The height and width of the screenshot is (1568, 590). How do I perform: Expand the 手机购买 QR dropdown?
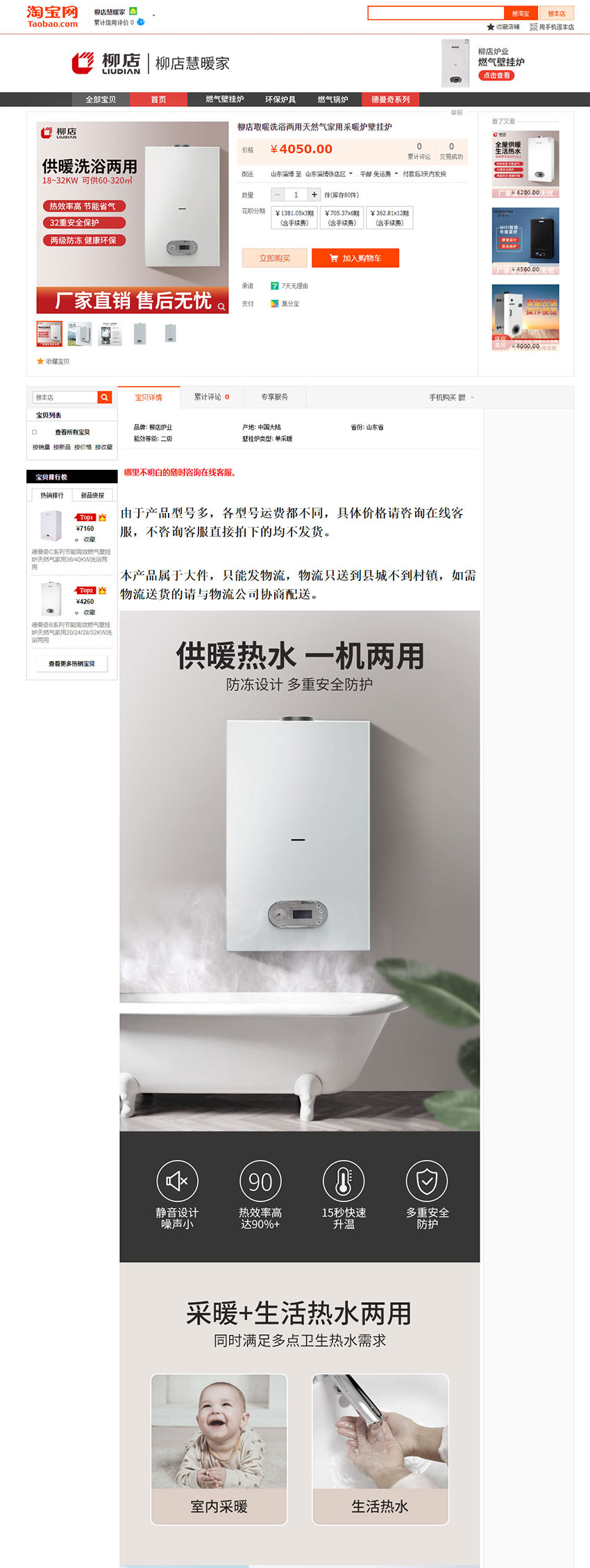451,398
